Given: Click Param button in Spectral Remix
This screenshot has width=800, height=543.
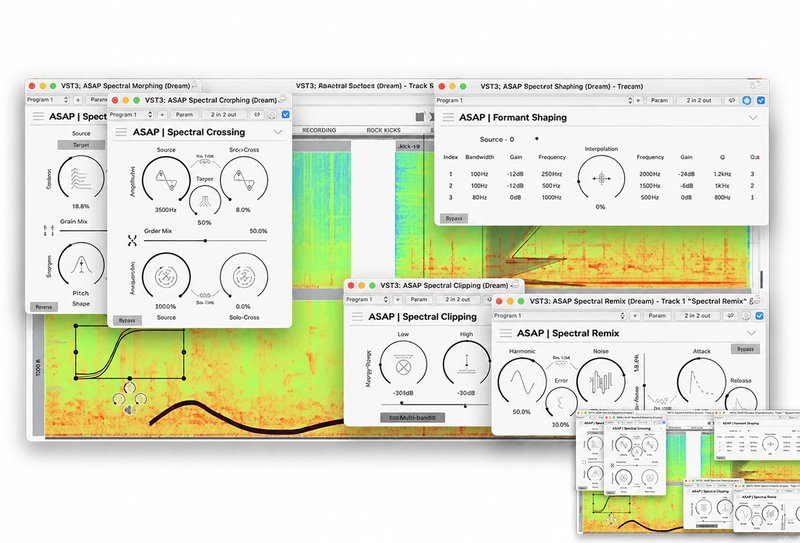Looking at the screenshot, I should point(657,316).
